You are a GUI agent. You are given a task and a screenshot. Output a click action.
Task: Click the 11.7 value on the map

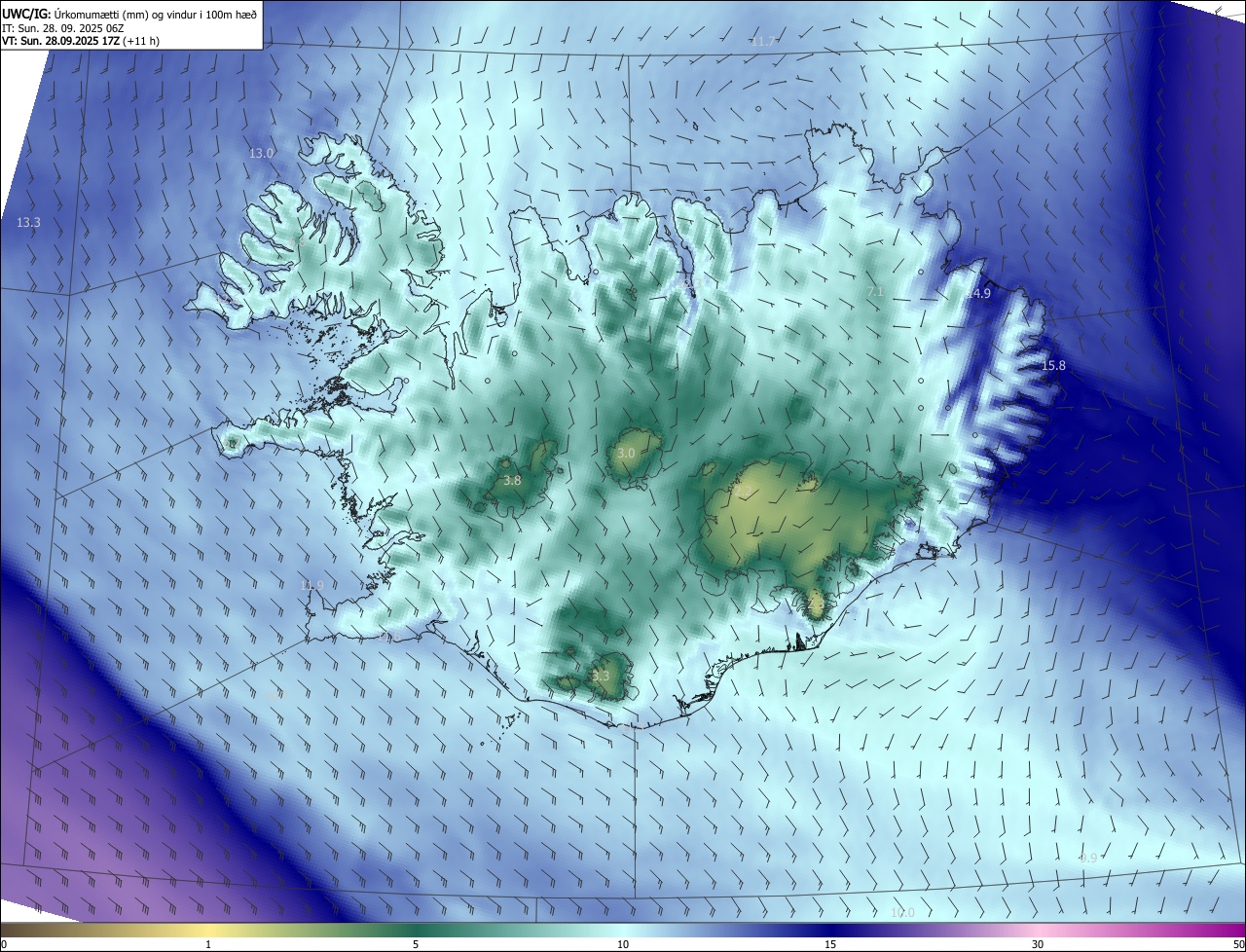(x=763, y=41)
